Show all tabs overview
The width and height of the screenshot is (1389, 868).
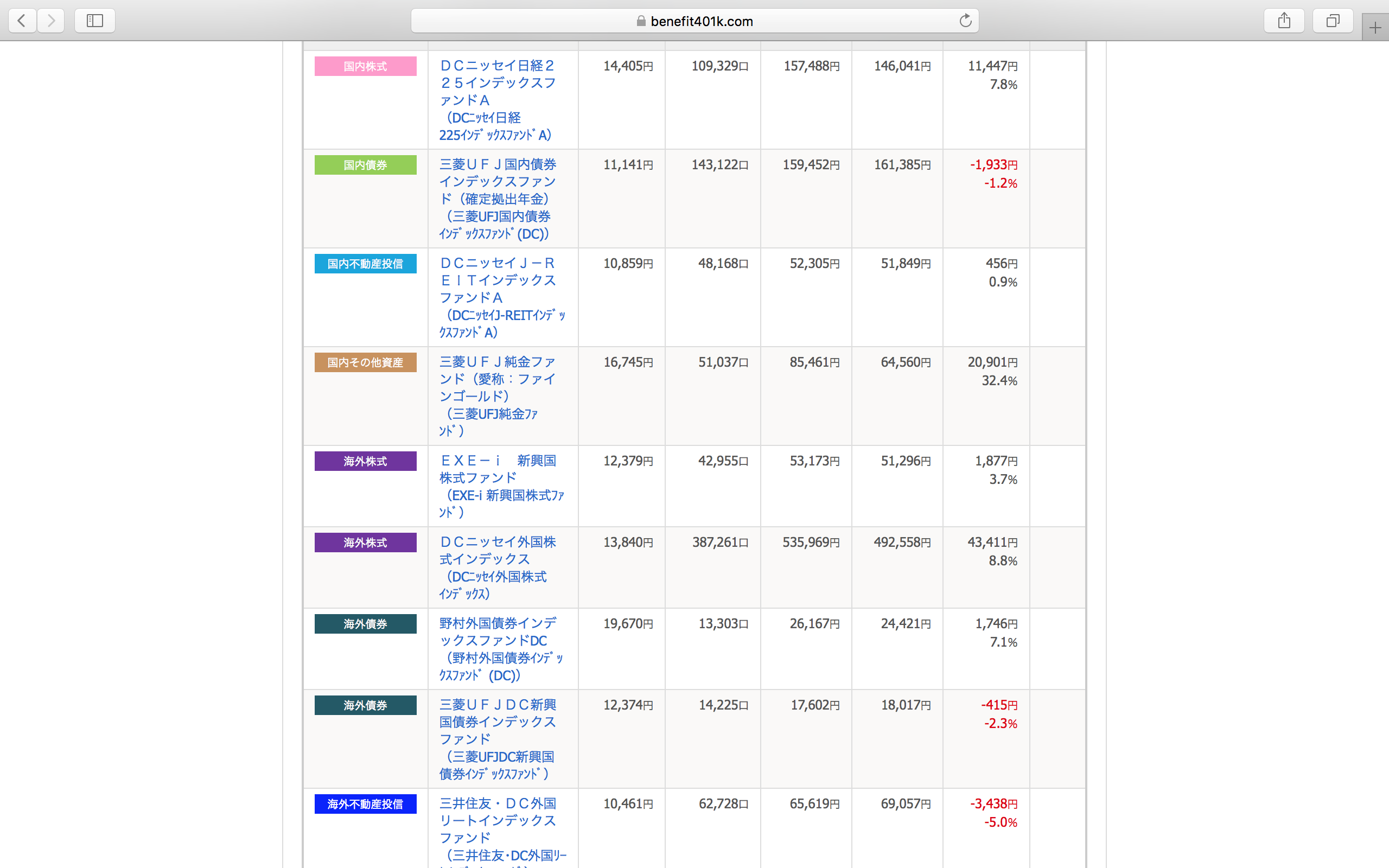1333,21
